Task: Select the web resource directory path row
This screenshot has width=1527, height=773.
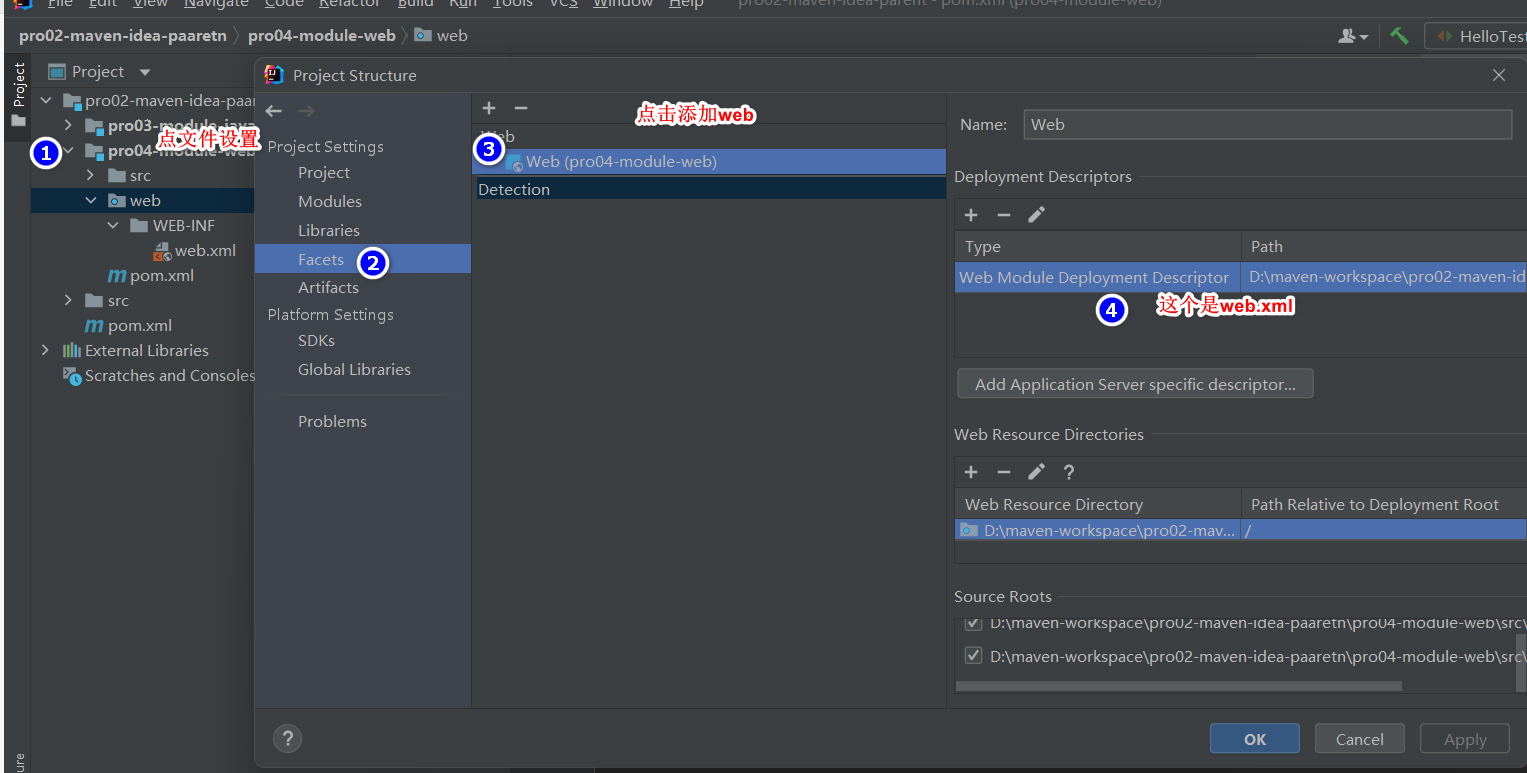Action: click(x=1241, y=530)
